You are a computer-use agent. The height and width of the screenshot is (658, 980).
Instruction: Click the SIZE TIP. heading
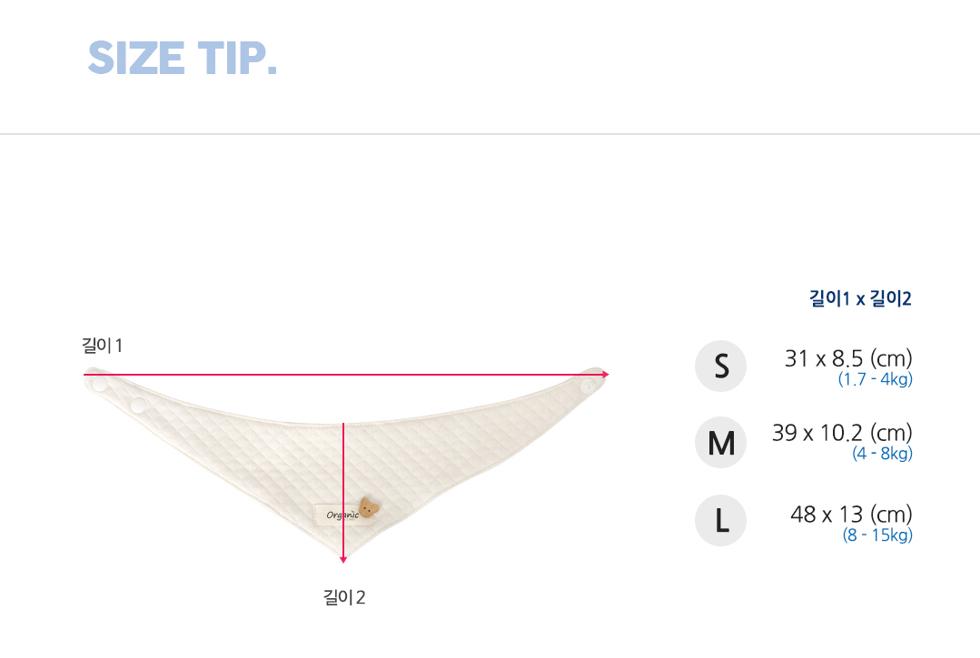coord(182,58)
